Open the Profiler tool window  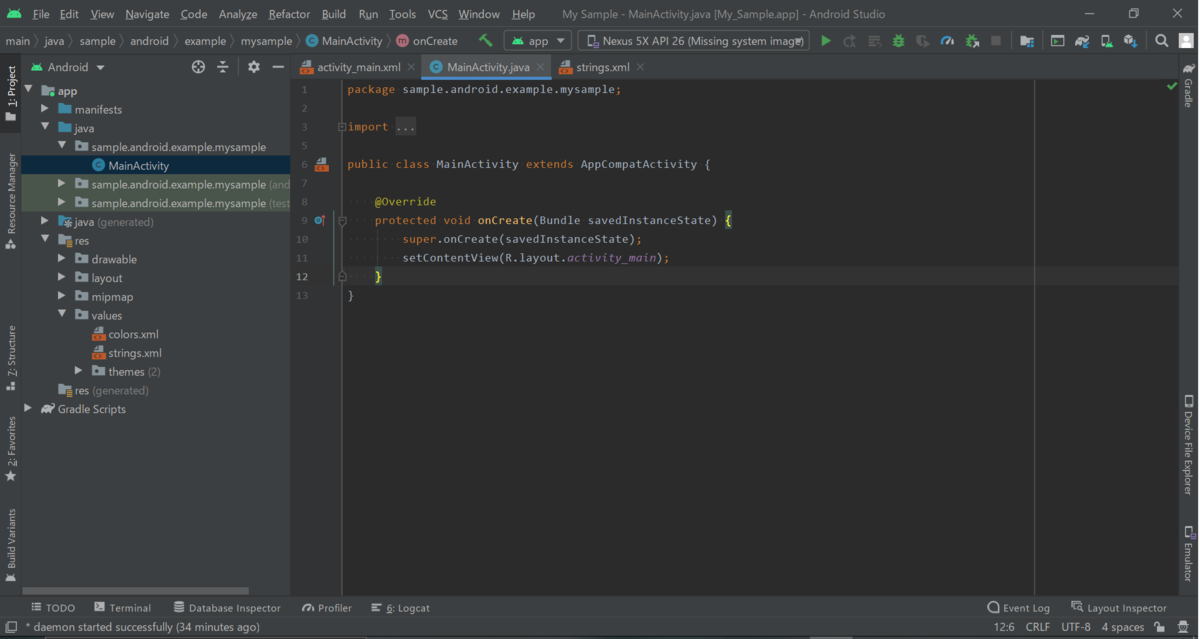tap(327, 607)
